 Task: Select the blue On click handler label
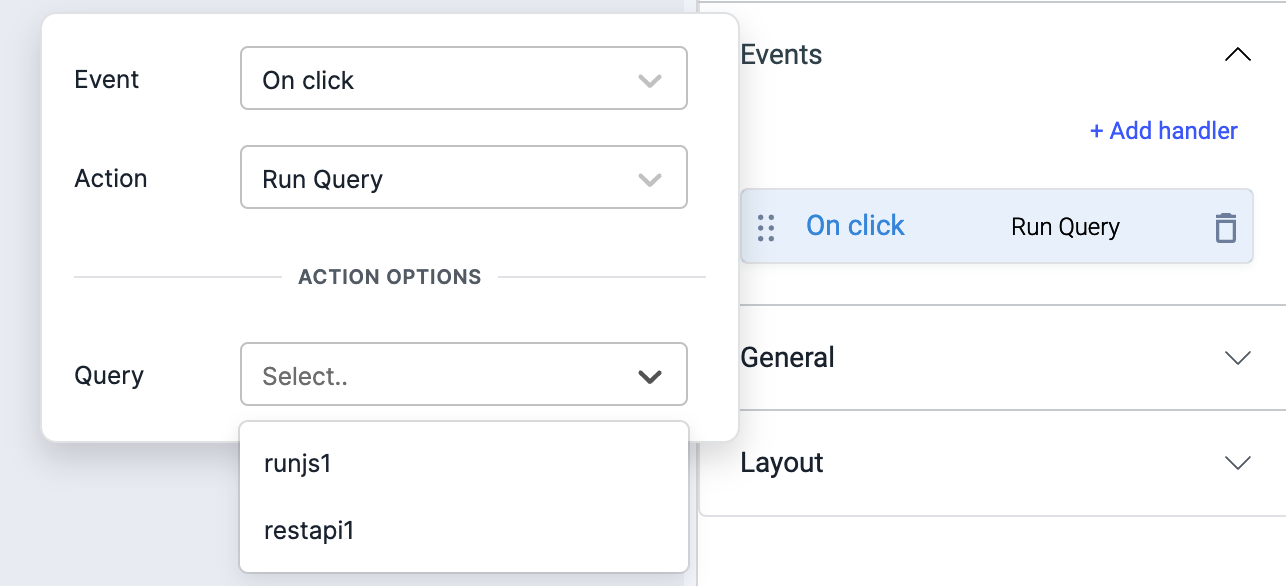coord(855,226)
